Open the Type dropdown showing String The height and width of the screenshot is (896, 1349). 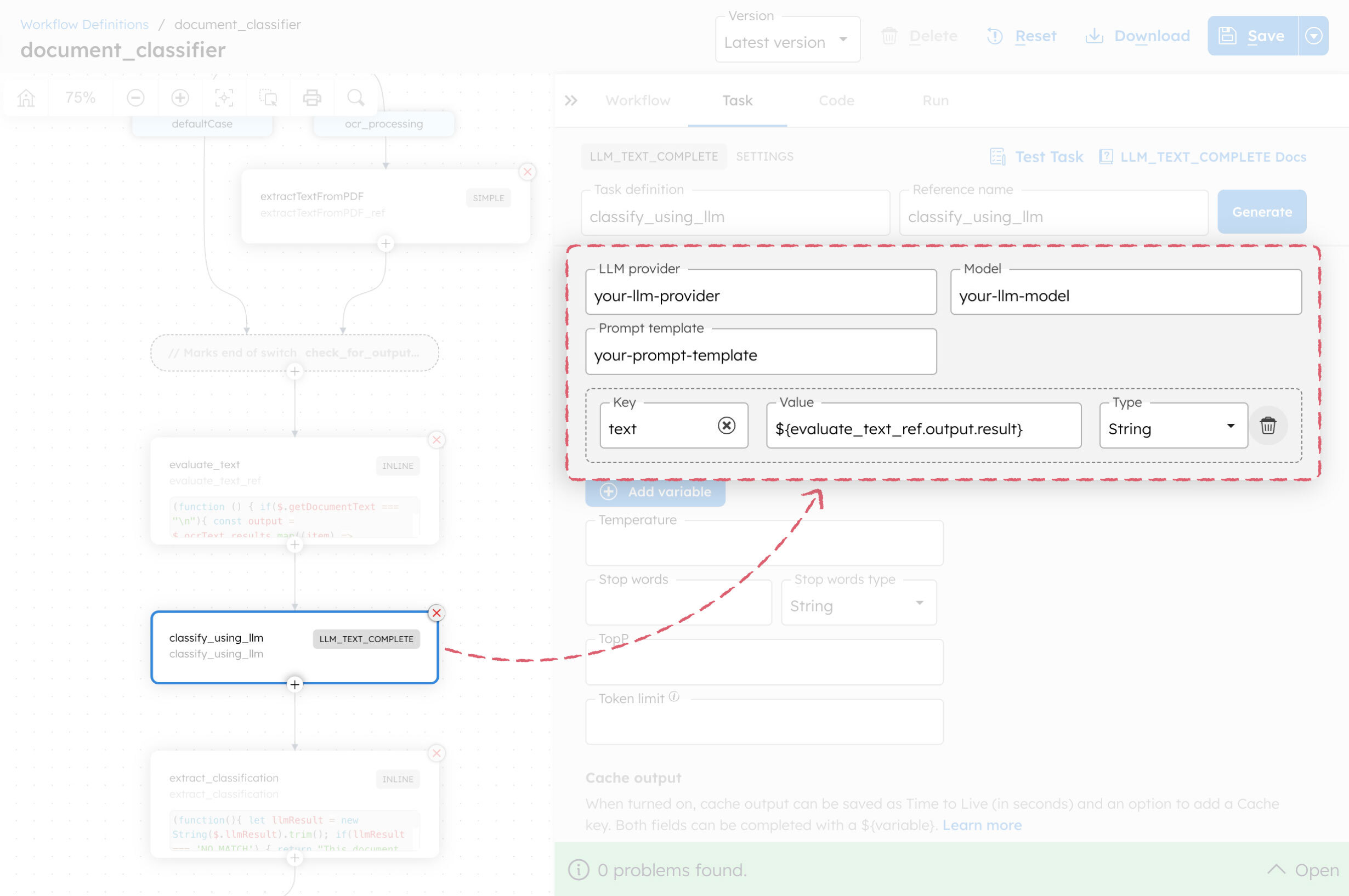point(1231,426)
